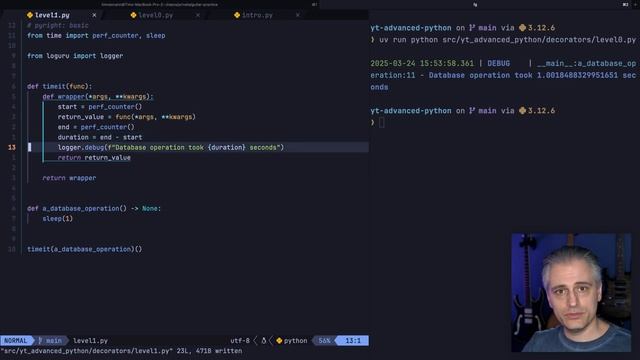Click the 'sleep(1)' line

[x=58, y=219]
